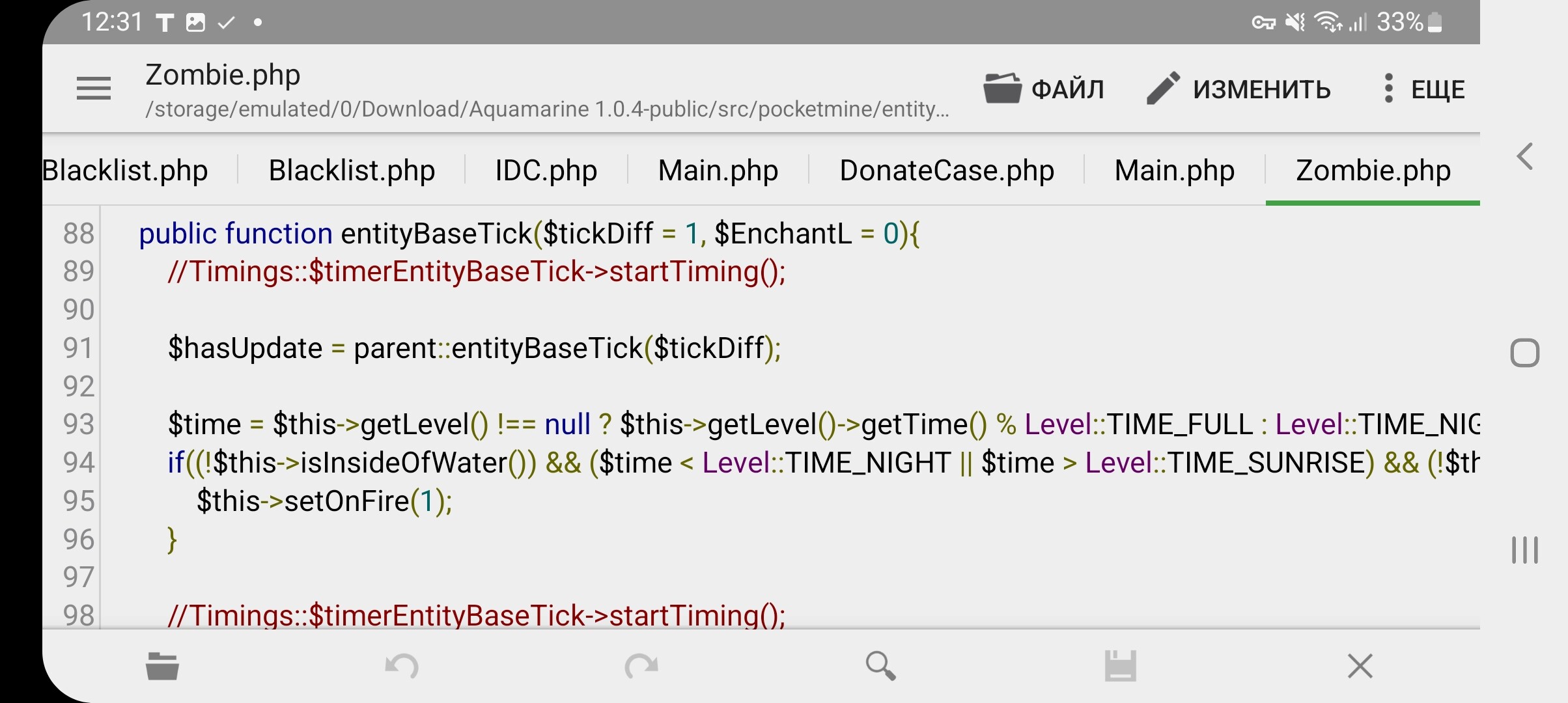Image resolution: width=1568 pixels, height=703 pixels.
Task: Undo the last edit with the undo arrow
Action: pyautogui.click(x=402, y=666)
